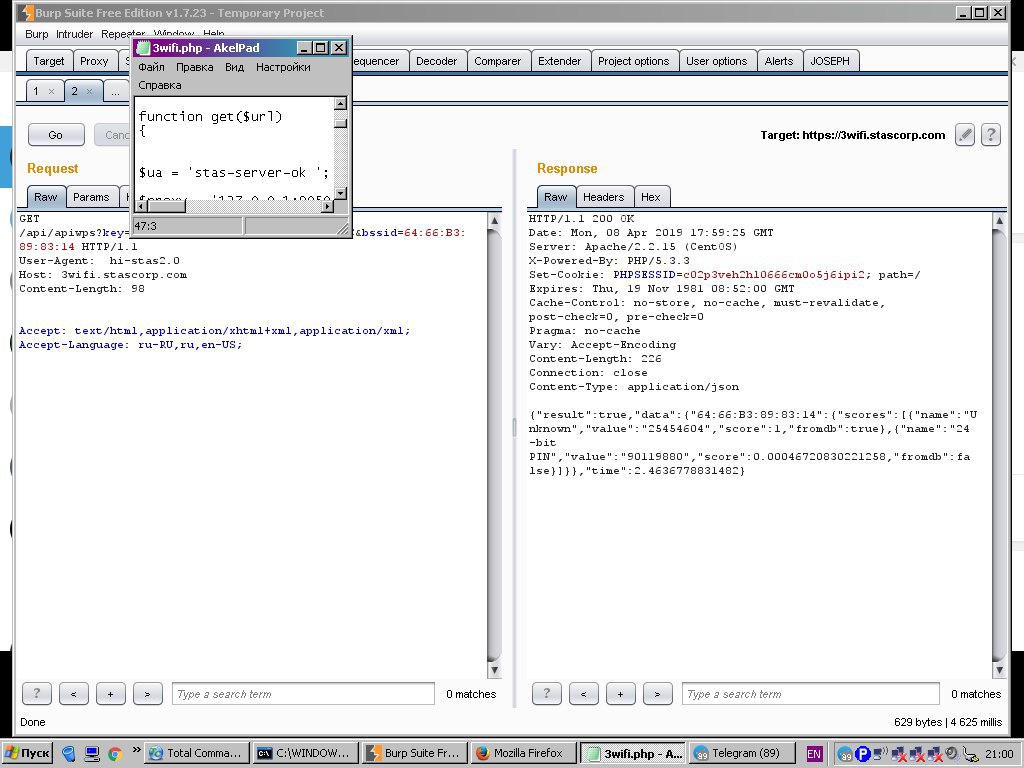
Task: Open Repeater help question mark icon
Action: click(991, 135)
